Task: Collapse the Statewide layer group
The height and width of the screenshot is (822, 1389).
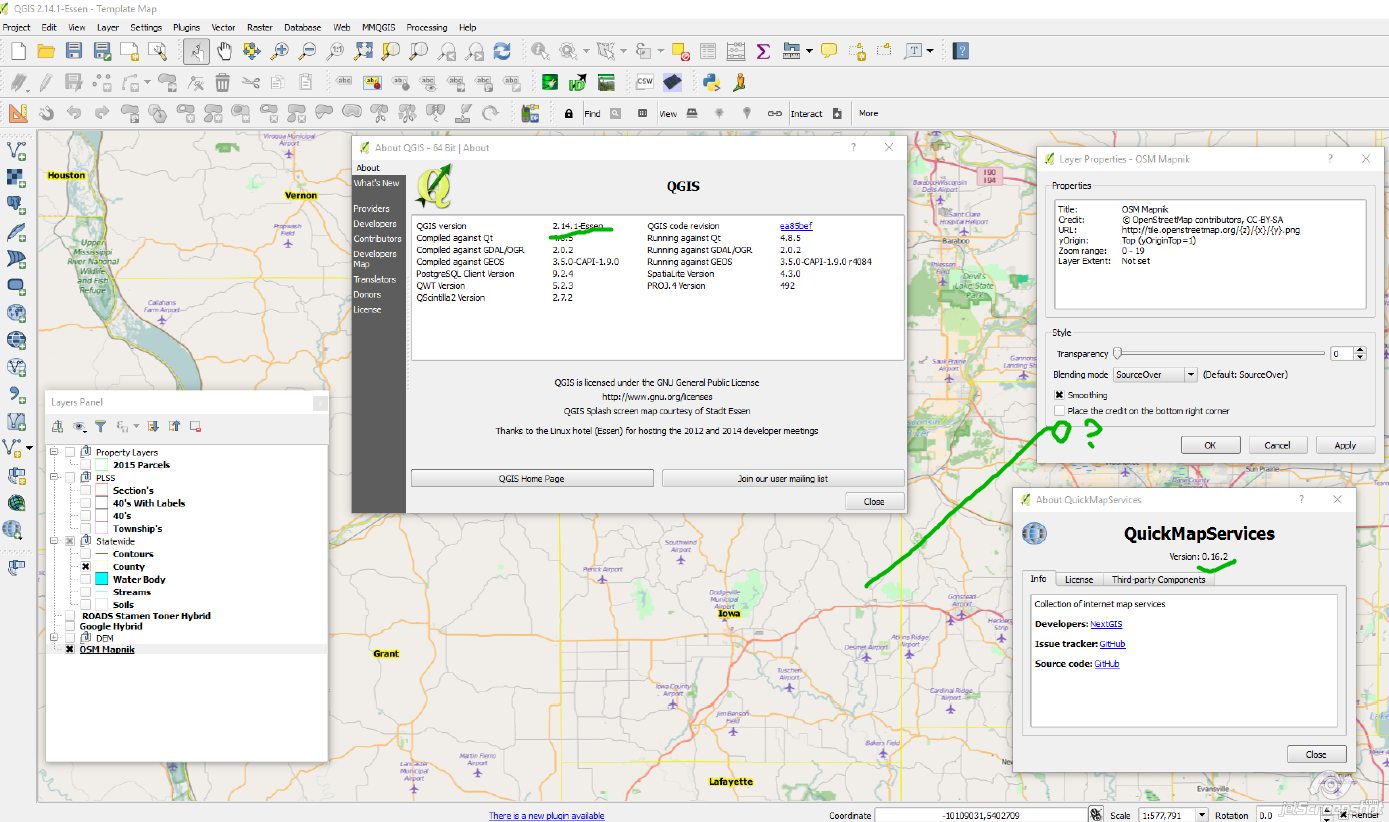Action: click(53, 541)
